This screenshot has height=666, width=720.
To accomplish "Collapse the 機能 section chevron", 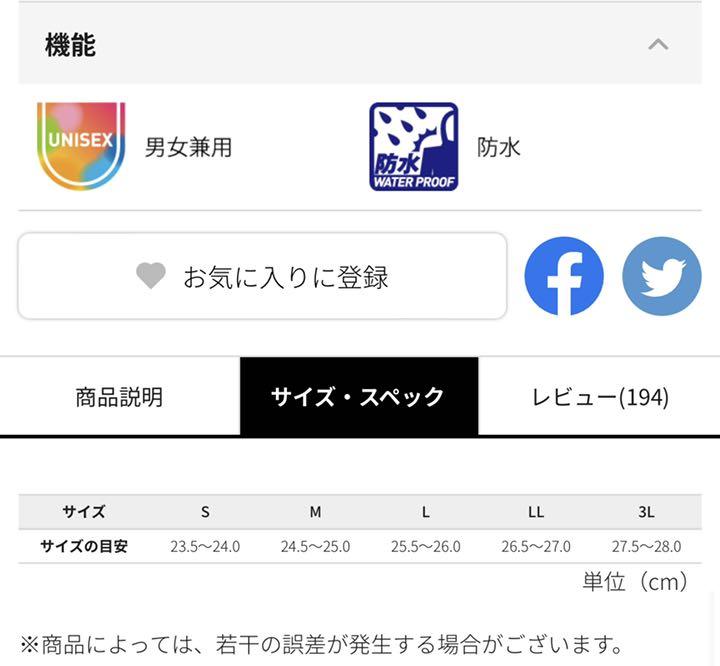I will point(658,45).
